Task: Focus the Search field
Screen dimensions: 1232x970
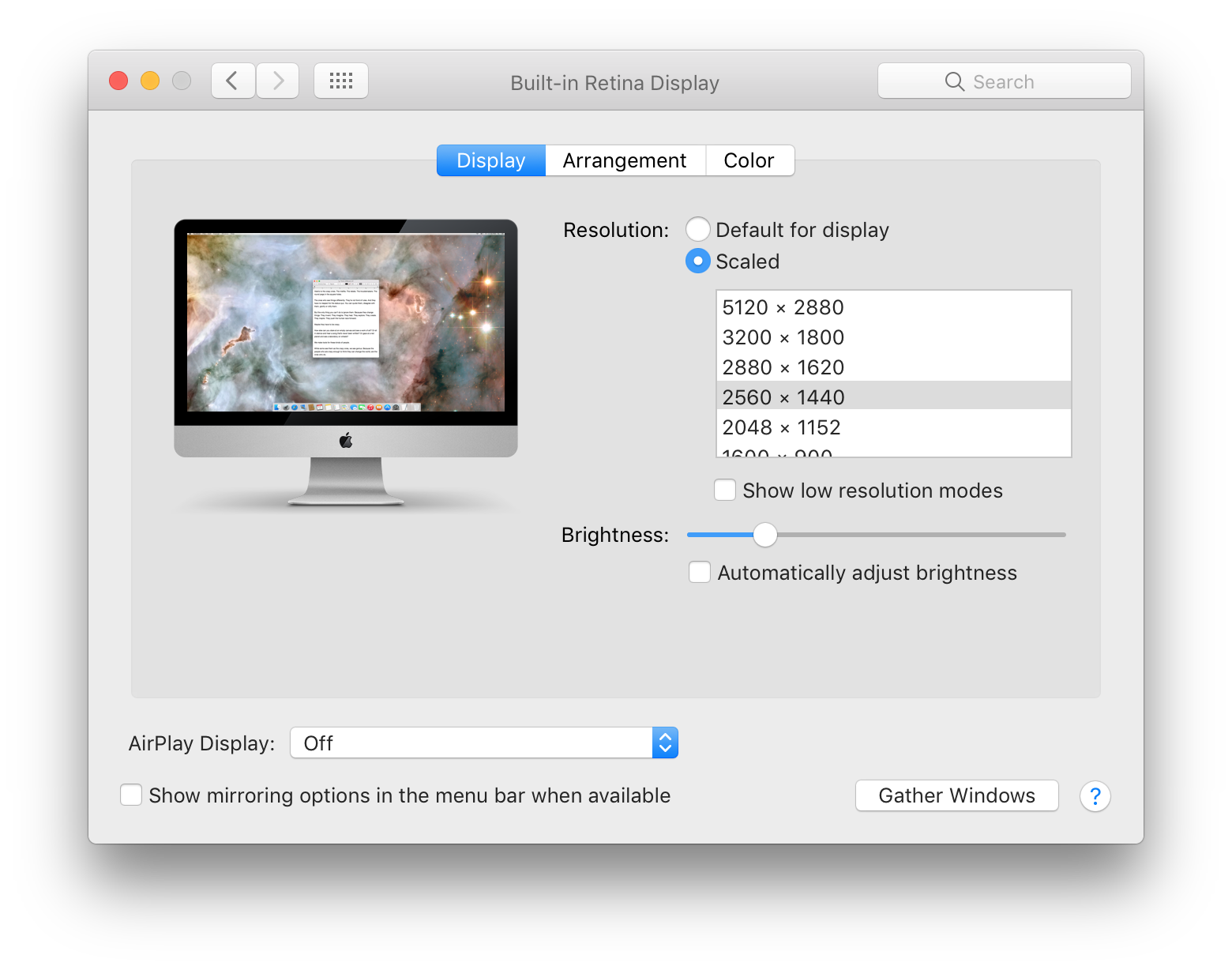Action: tap(1005, 81)
